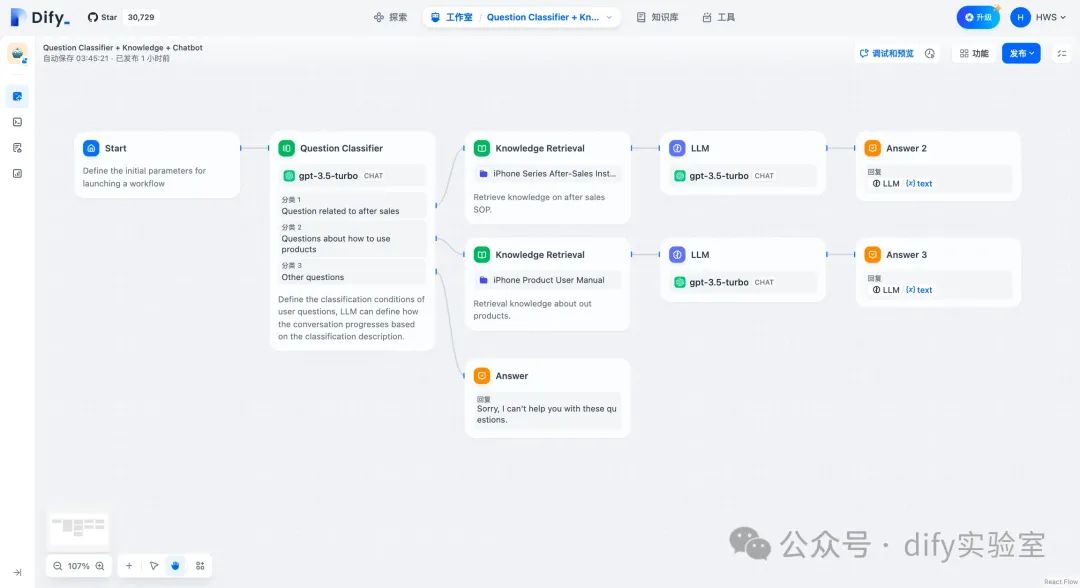Open the 知识库 (Knowledge) tab
1080x588 pixels.
[x=657, y=17]
